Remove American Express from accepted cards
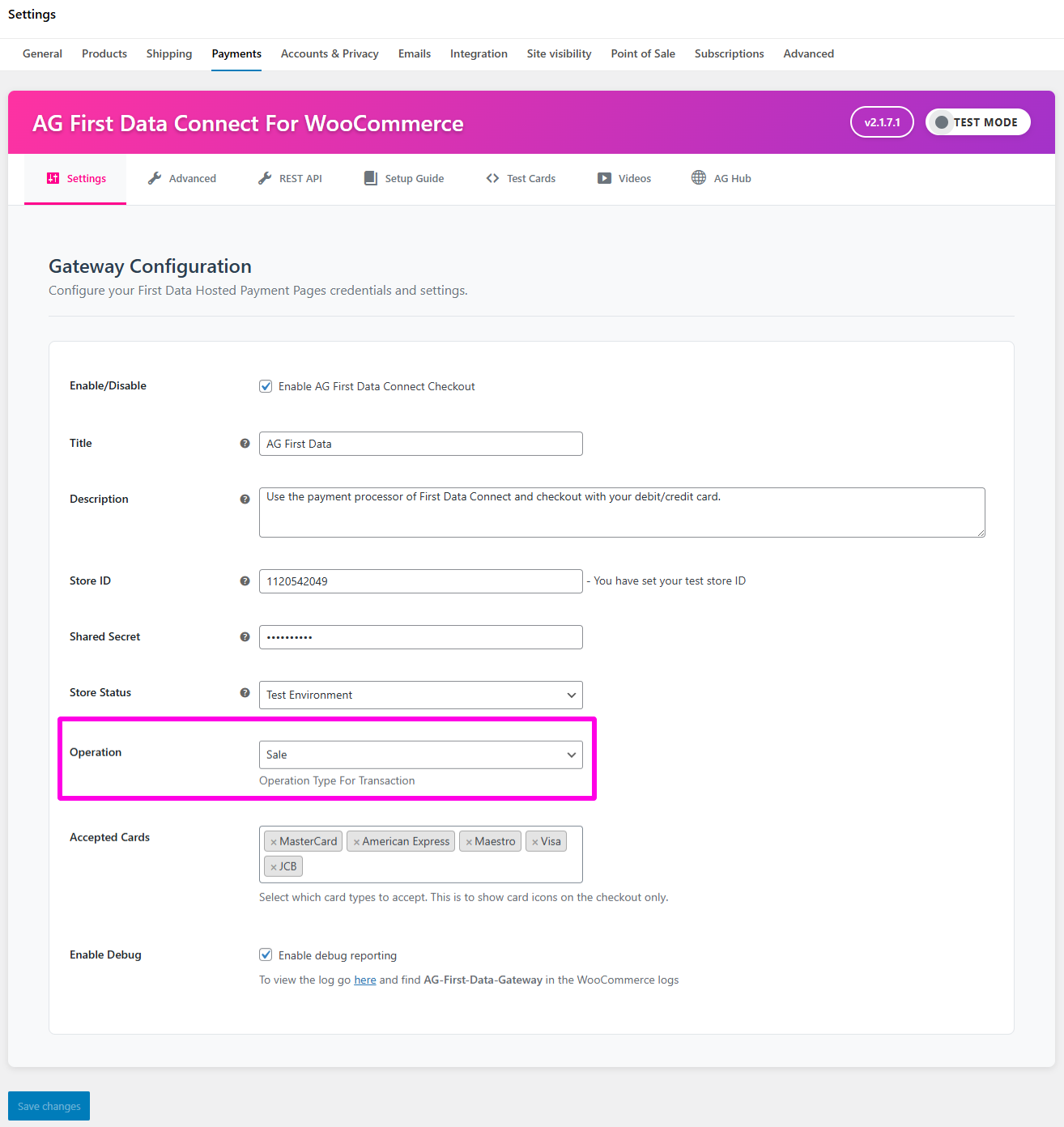This screenshot has width=1064, height=1127. click(x=356, y=842)
